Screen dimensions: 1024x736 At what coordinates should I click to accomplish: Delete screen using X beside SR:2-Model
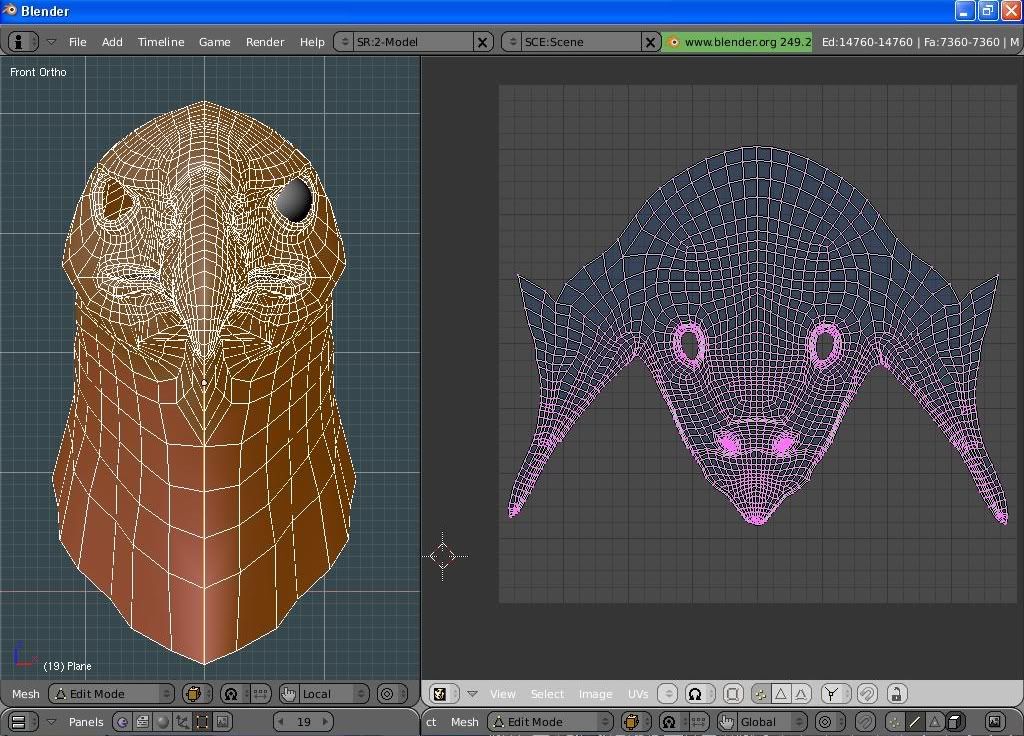coord(482,42)
